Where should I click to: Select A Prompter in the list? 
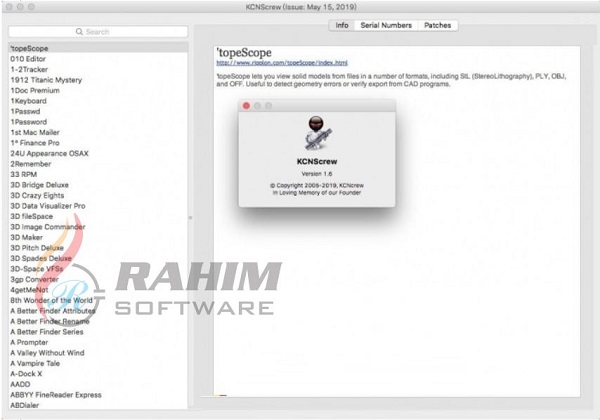coord(98,342)
